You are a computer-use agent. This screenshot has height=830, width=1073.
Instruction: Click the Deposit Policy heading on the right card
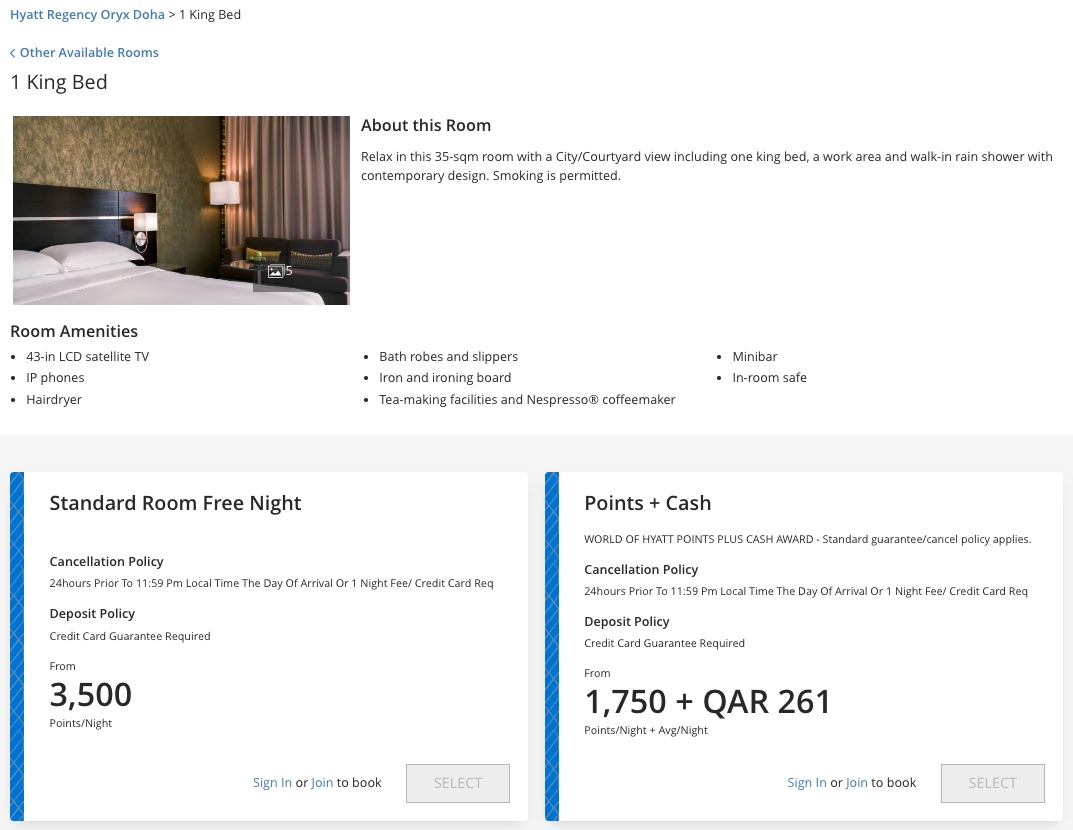[x=626, y=621]
